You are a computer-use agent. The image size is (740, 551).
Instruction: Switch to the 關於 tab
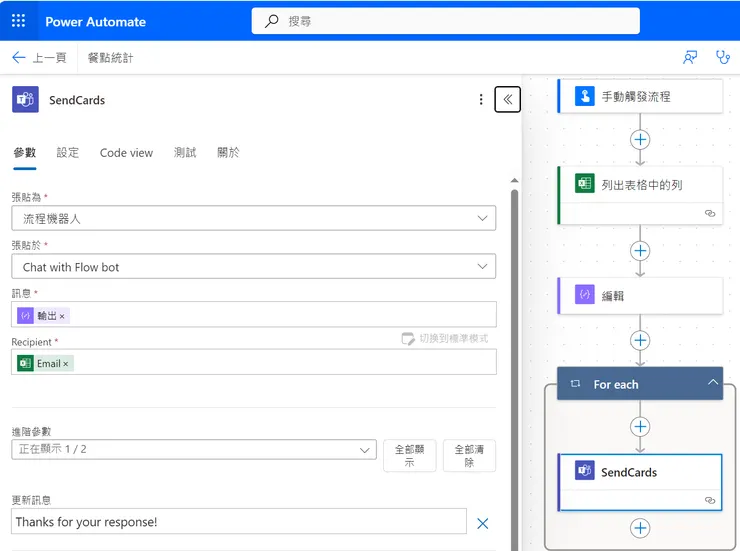click(228, 152)
